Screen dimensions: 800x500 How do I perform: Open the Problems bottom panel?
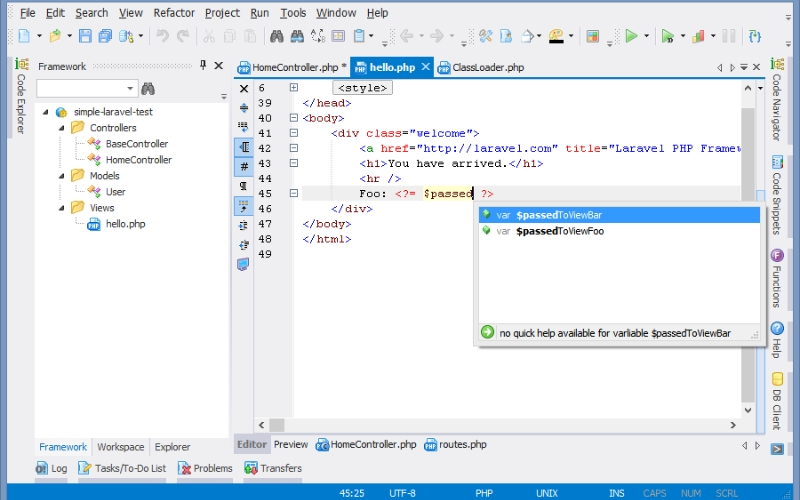pos(206,468)
